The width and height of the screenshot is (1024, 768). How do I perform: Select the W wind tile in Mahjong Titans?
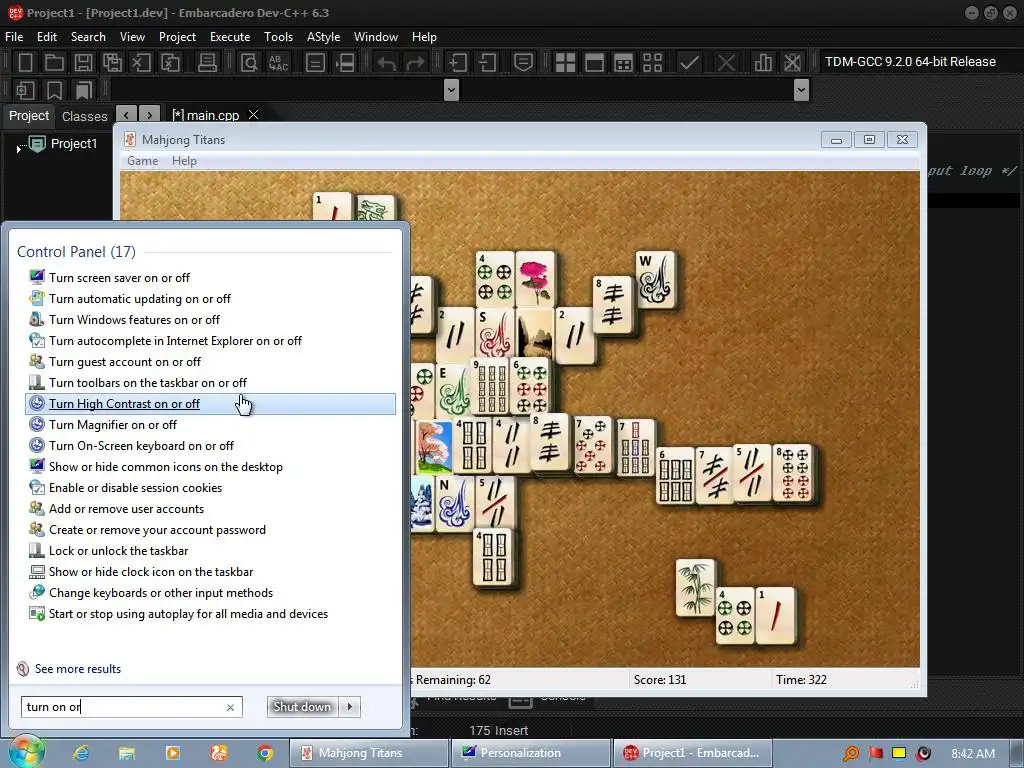(x=655, y=279)
